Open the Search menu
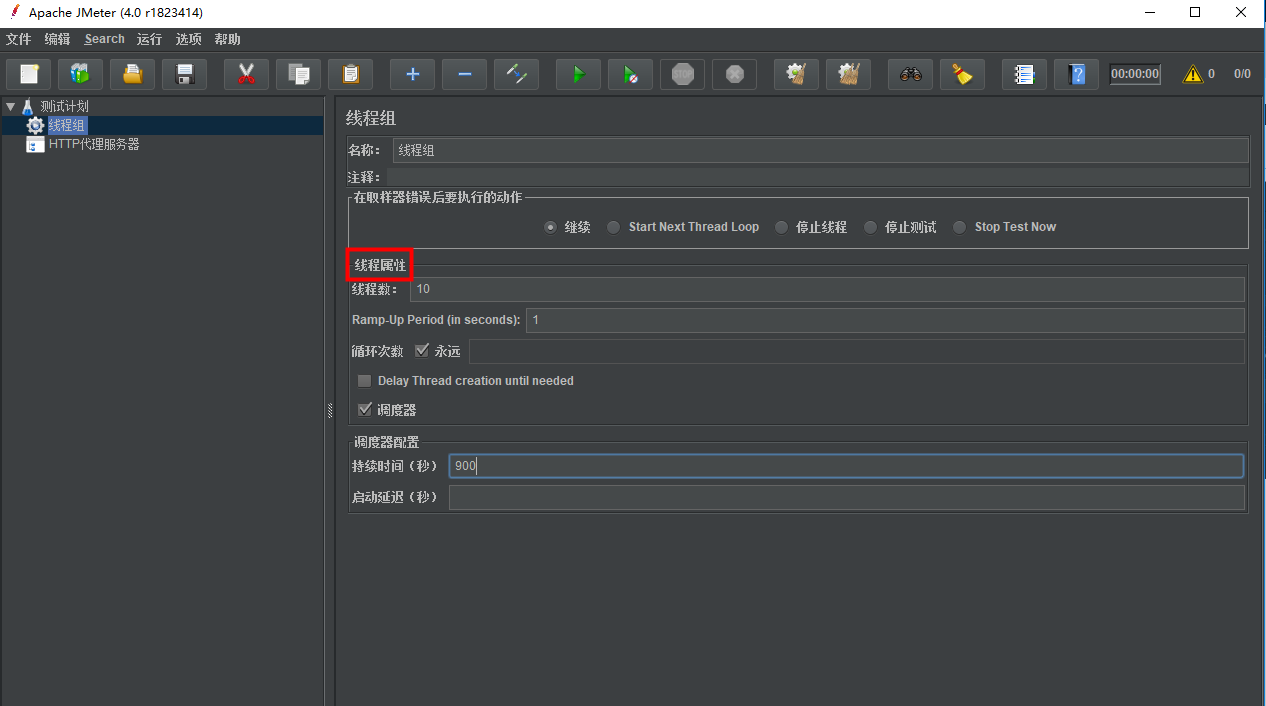This screenshot has height=706, width=1266. [105, 39]
